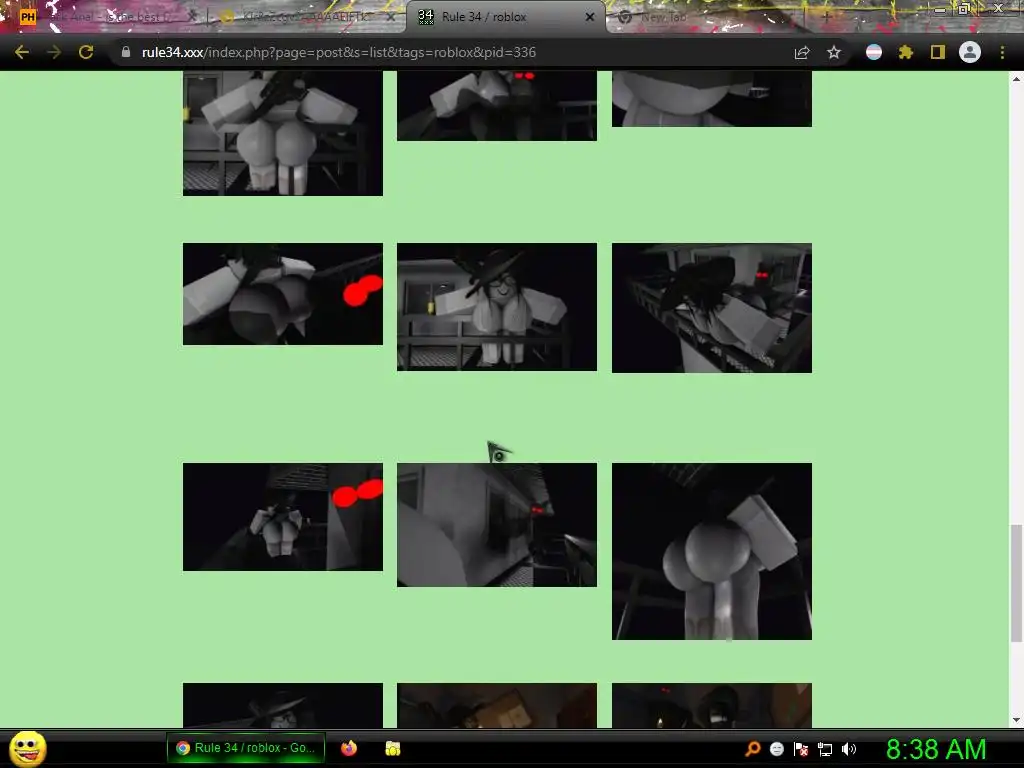
Task: Click the browser forward arrow
Action: click(x=54, y=52)
